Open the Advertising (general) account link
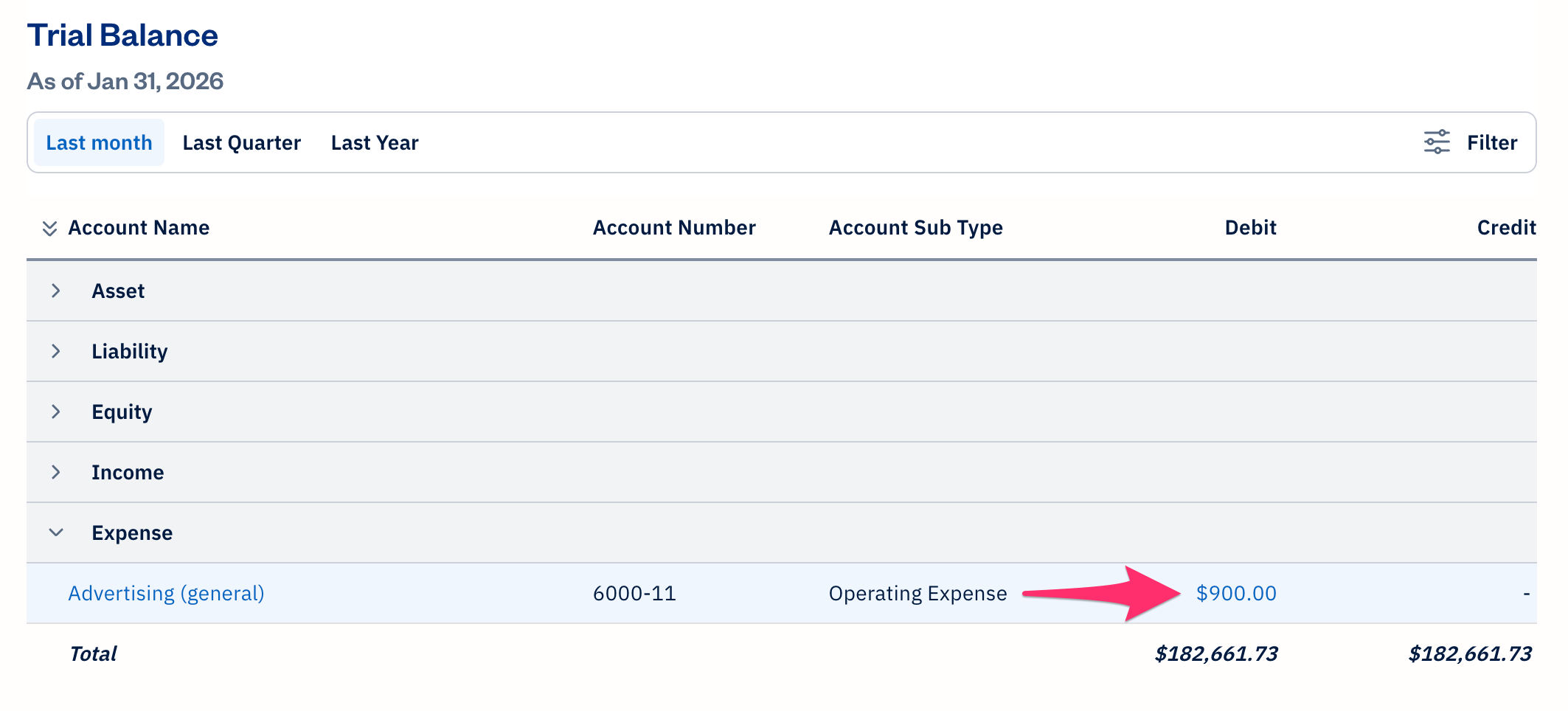This screenshot has width=1568, height=711. coord(166,592)
